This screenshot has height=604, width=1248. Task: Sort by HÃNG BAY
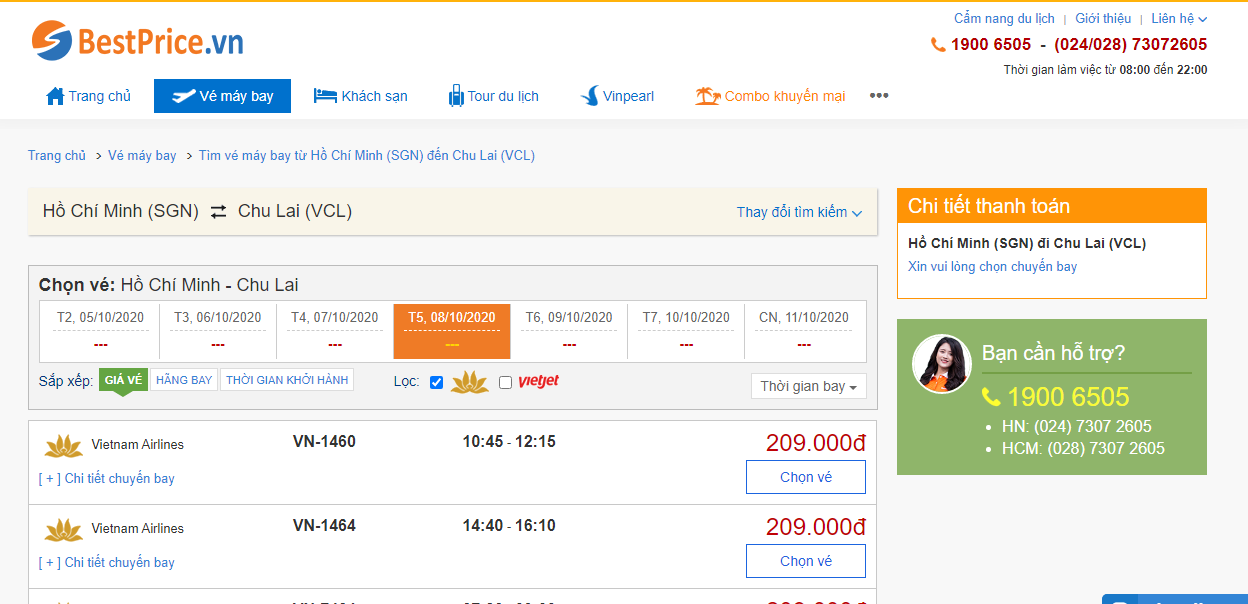click(x=184, y=380)
